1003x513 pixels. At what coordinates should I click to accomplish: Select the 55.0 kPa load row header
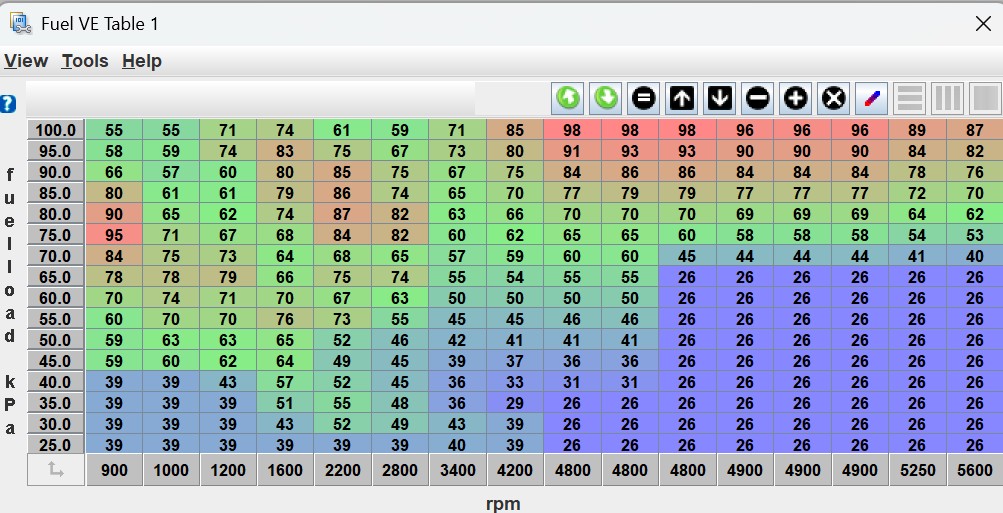pyautogui.click(x=56, y=319)
